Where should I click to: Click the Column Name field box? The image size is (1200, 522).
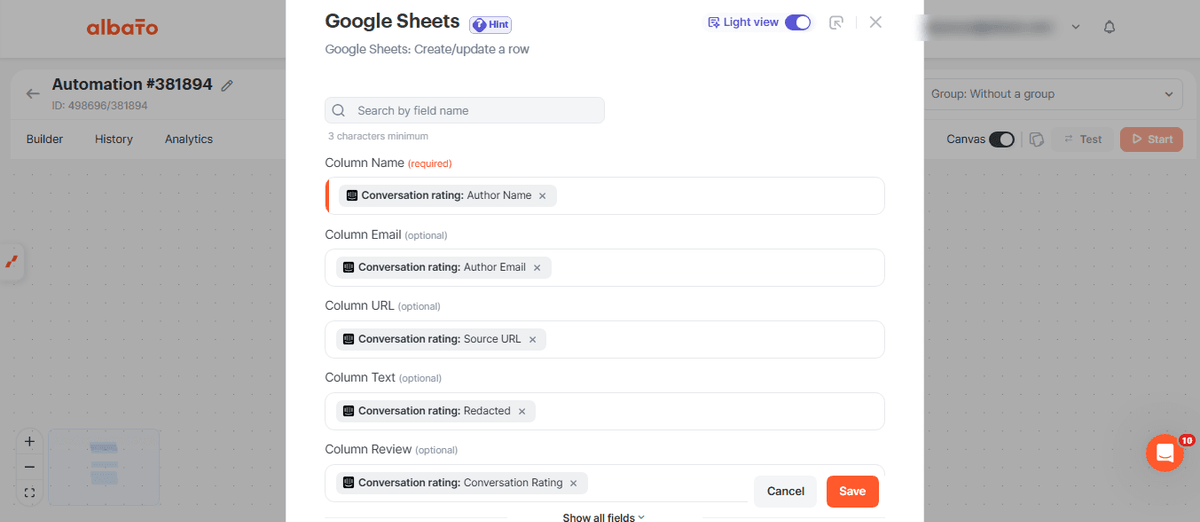coord(605,195)
